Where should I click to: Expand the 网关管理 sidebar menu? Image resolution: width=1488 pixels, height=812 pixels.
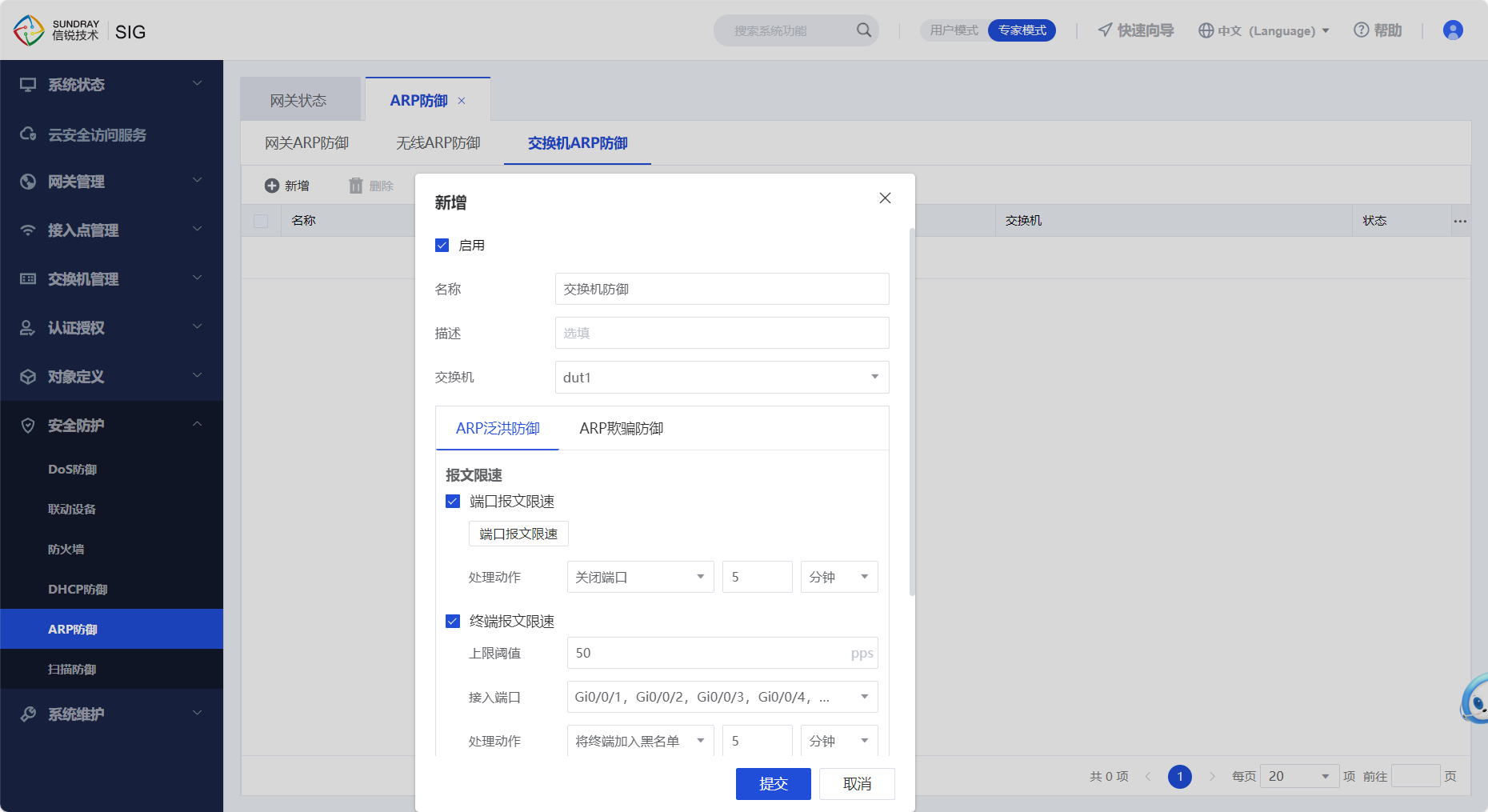click(x=111, y=182)
